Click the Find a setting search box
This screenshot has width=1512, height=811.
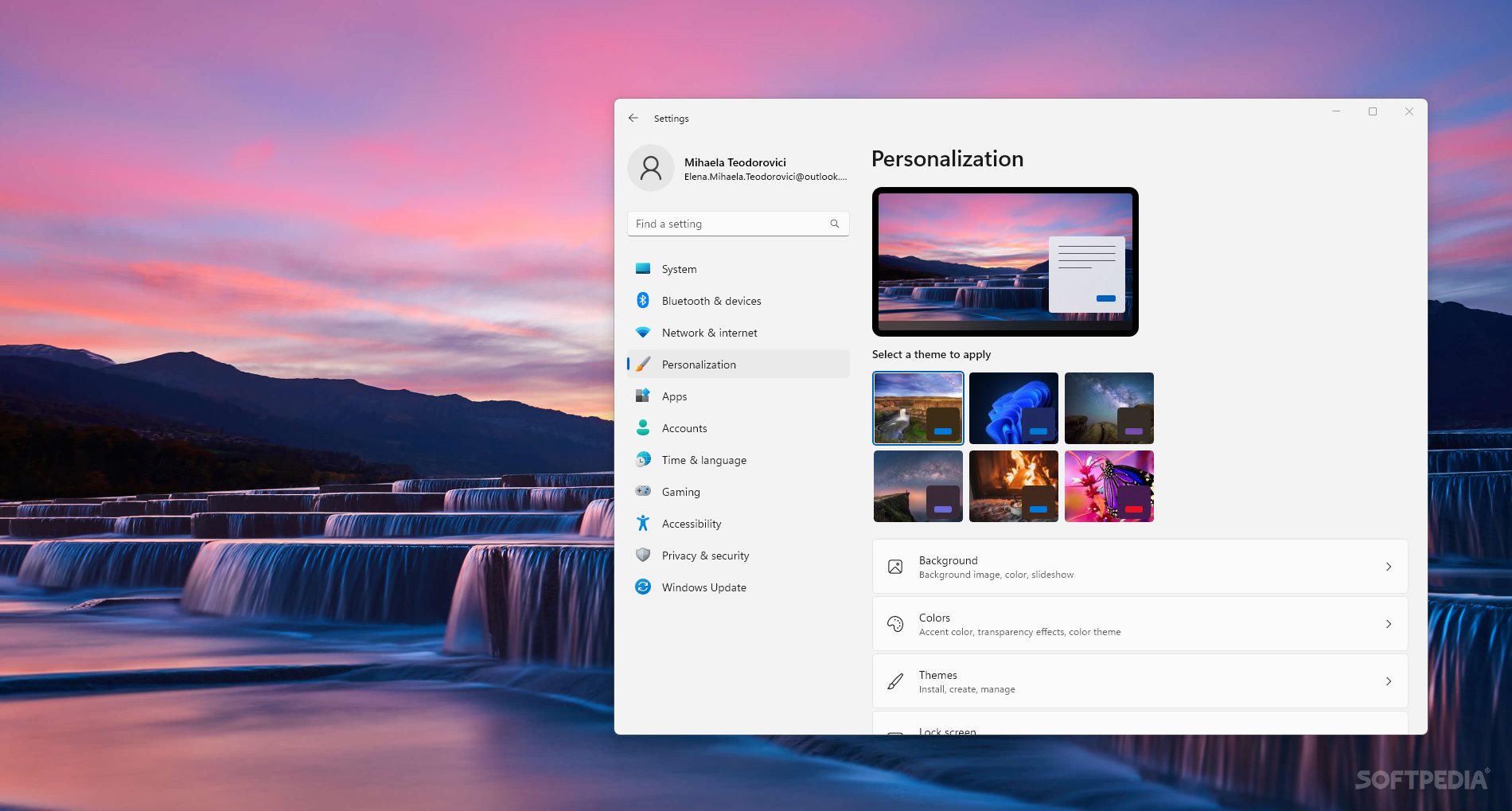click(738, 224)
